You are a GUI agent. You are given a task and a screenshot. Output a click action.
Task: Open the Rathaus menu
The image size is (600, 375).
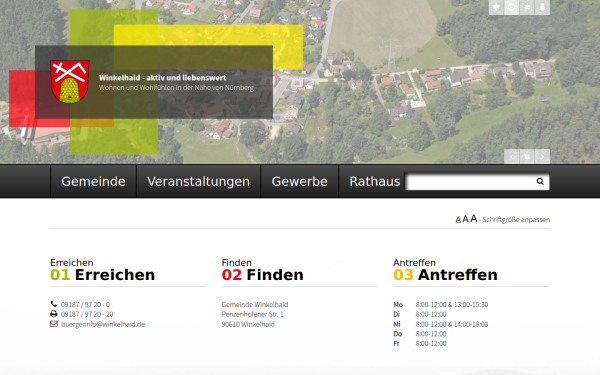click(375, 181)
